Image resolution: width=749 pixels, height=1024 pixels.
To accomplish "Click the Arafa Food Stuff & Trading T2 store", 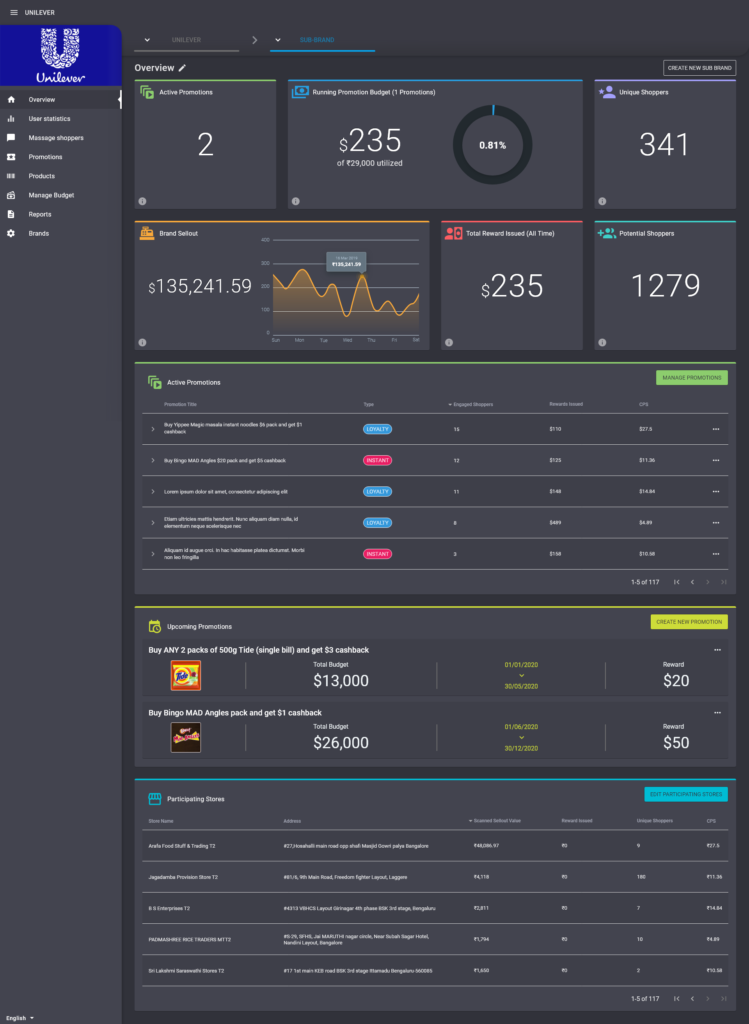I will 182,846.
